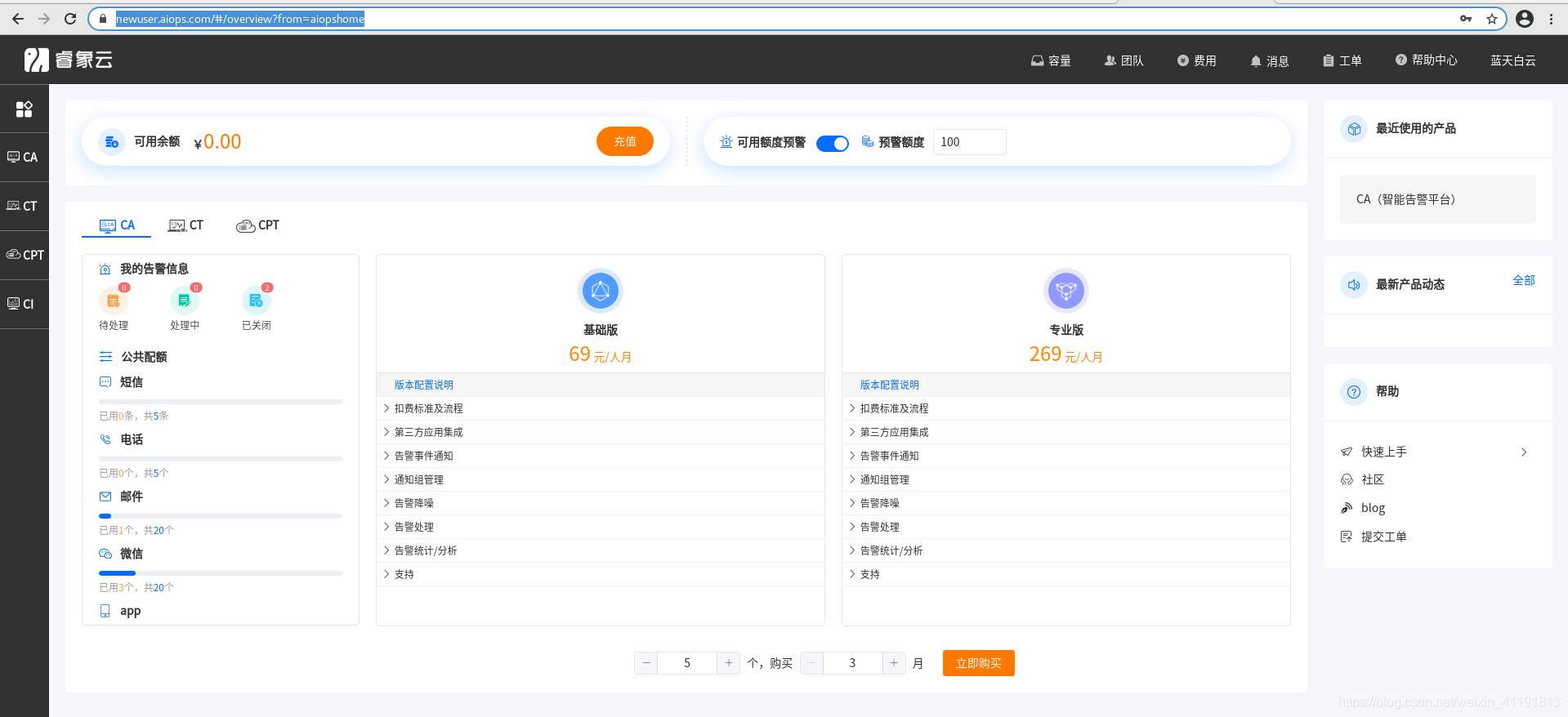
Task: Expand 基础版 通知组管理
Action: click(601, 479)
